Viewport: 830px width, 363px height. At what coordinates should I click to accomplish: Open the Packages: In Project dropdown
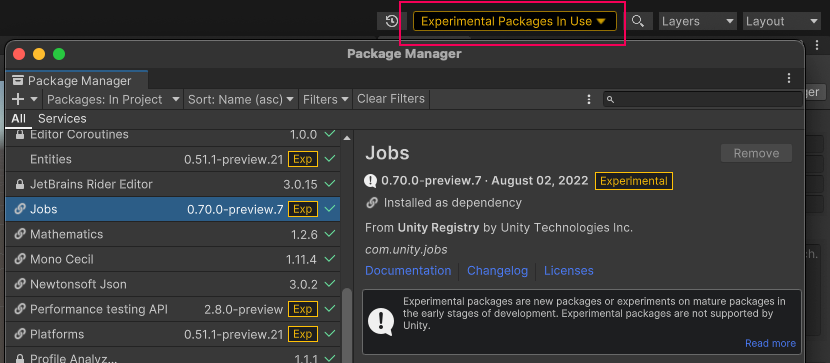pos(112,99)
